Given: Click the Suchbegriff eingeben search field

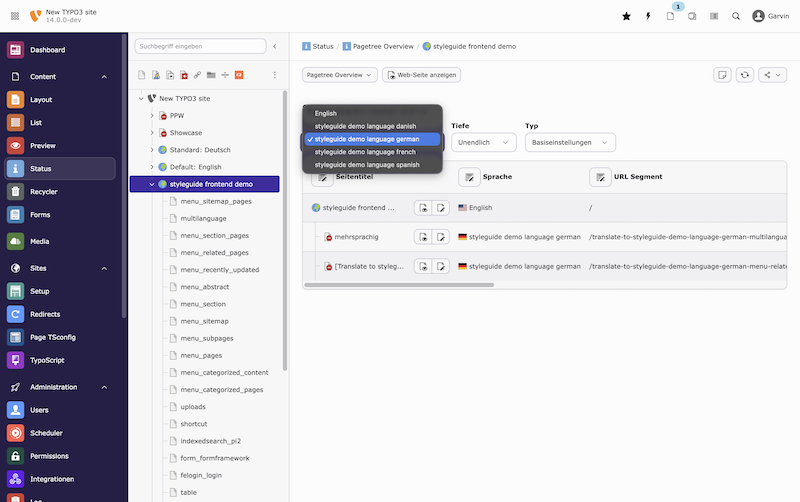Looking at the screenshot, I should [200, 46].
